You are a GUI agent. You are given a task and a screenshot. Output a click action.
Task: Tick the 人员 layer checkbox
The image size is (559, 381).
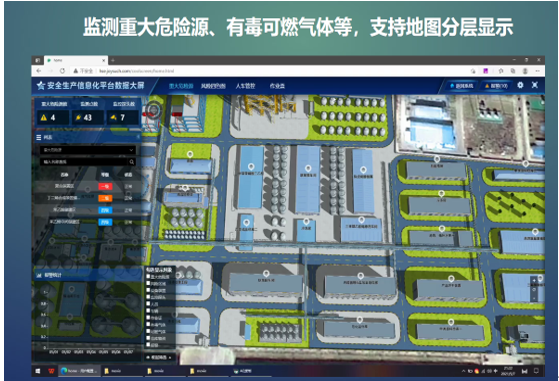[148, 304]
